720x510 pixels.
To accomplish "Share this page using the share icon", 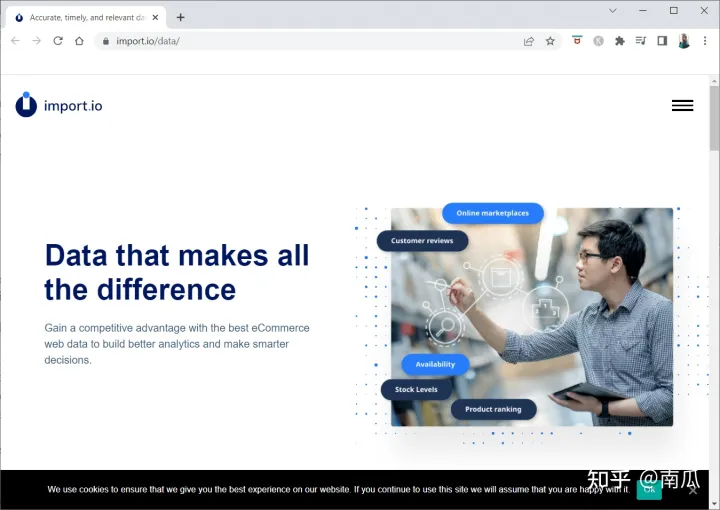I will [529, 41].
